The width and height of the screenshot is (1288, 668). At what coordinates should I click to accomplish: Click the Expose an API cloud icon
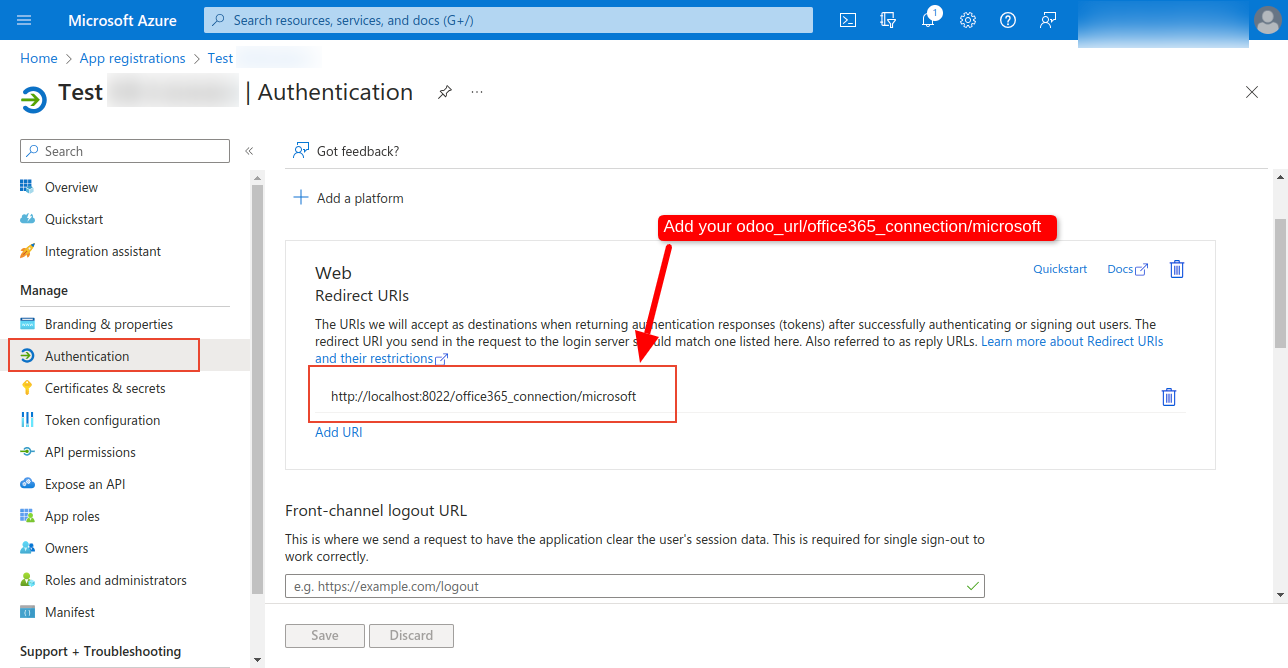(27, 484)
